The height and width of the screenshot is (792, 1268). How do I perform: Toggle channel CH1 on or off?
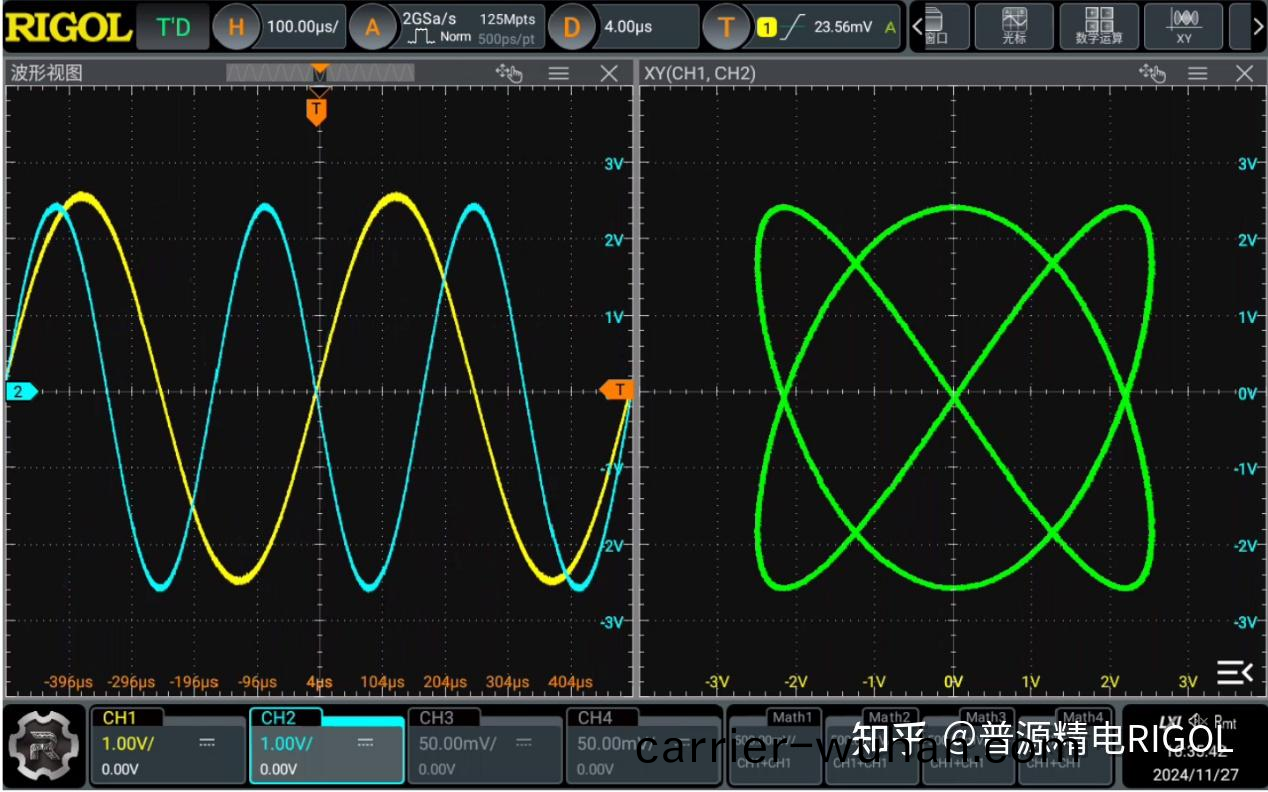click(x=166, y=745)
